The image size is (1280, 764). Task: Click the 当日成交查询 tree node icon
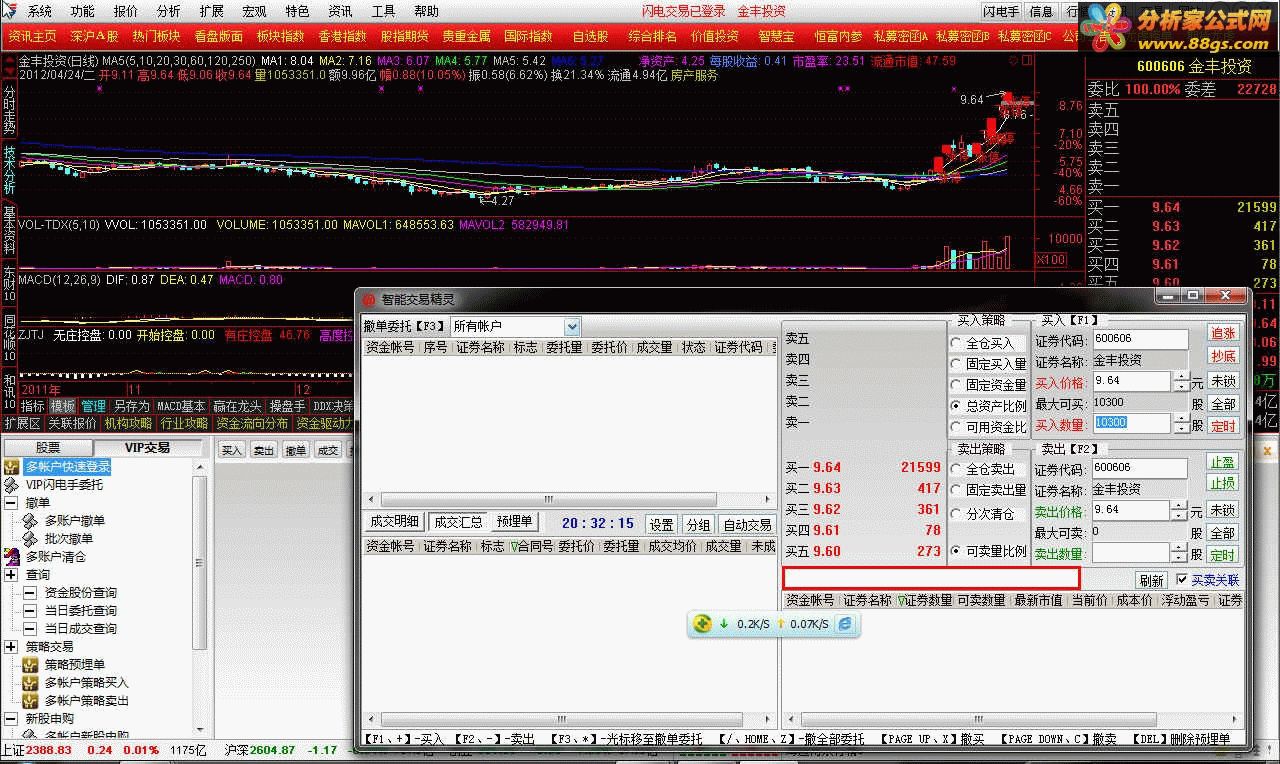(30, 629)
